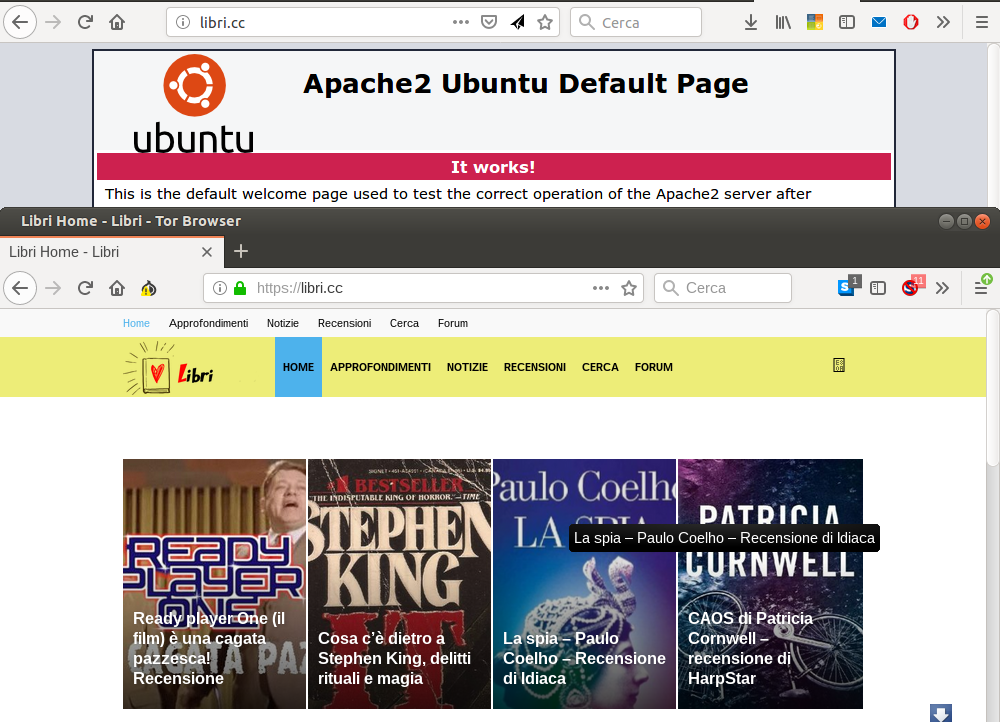1000x722 pixels.
Task: Open the La spia Paulo Coelho card
Action: coord(584,584)
